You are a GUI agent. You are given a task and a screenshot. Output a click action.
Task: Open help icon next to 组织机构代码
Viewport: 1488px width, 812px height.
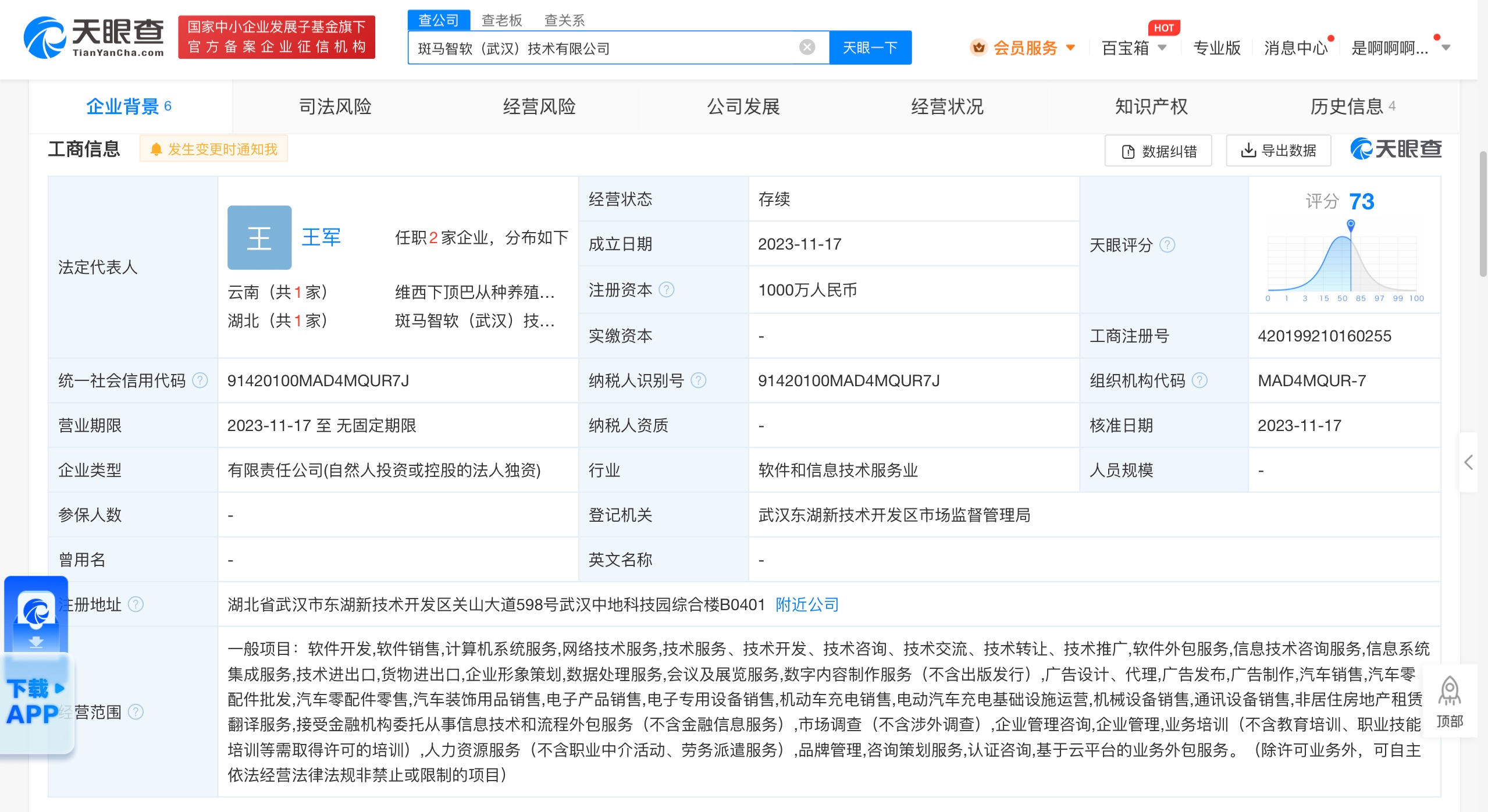pyautogui.click(x=1199, y=380)
